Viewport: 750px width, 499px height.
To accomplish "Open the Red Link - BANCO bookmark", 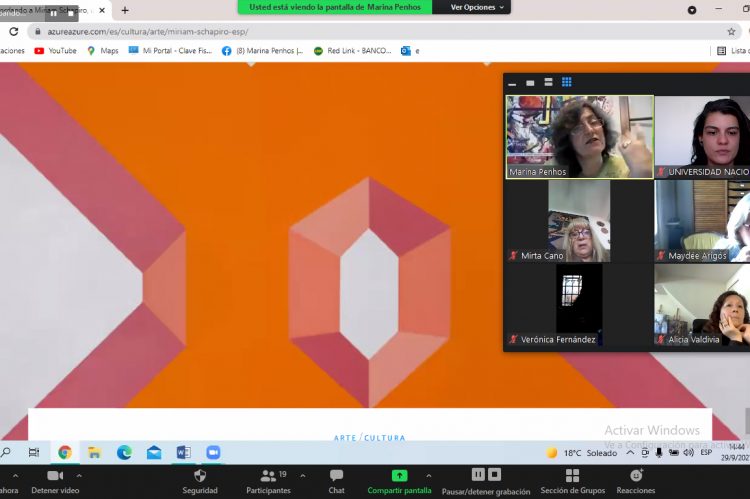I will pos(352,50).
